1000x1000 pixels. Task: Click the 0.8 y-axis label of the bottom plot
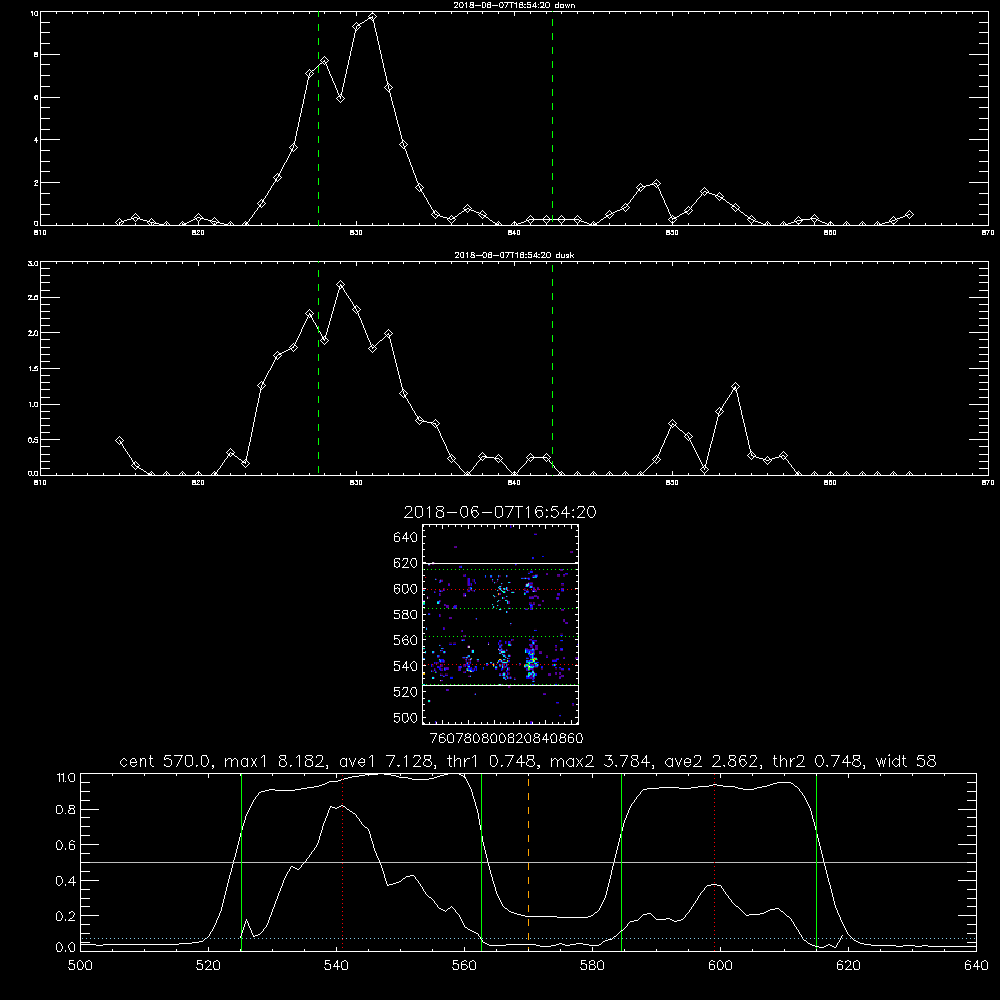pos(66,810)
